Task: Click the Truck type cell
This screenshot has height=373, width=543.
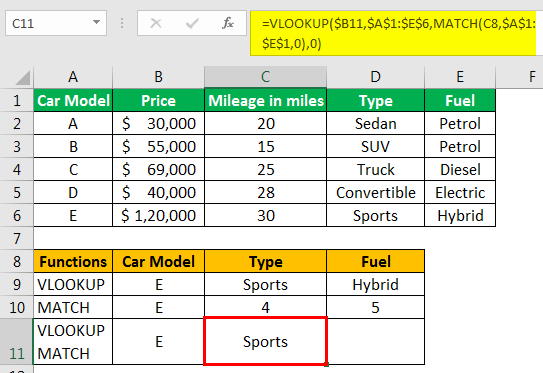Action: (x=376, y=169)
